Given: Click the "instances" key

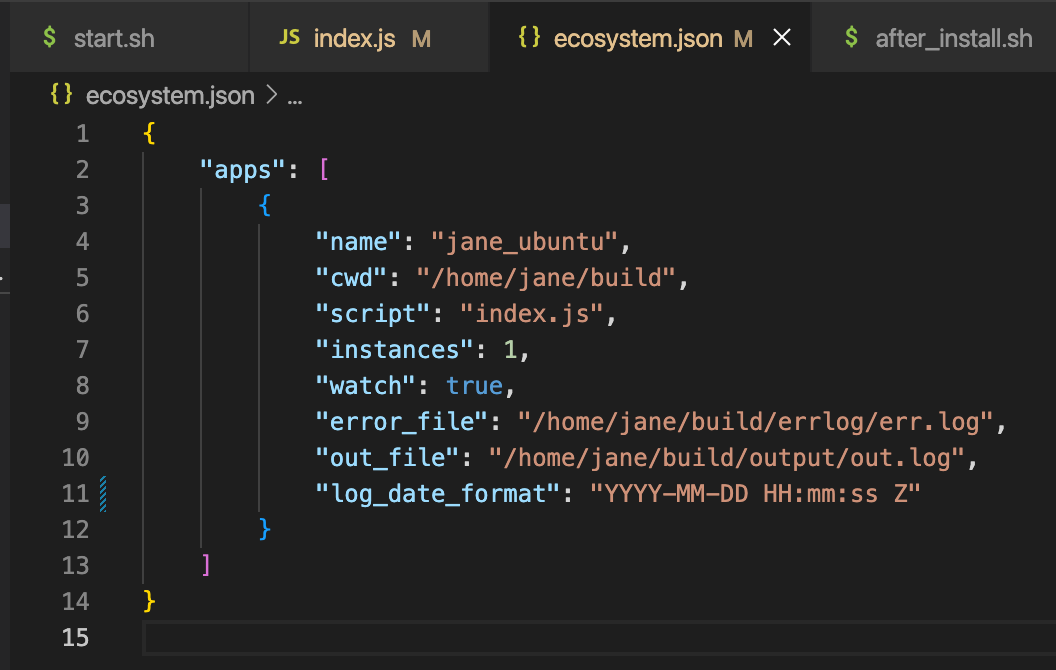Looking at the screenshot, I should point(394,349).
